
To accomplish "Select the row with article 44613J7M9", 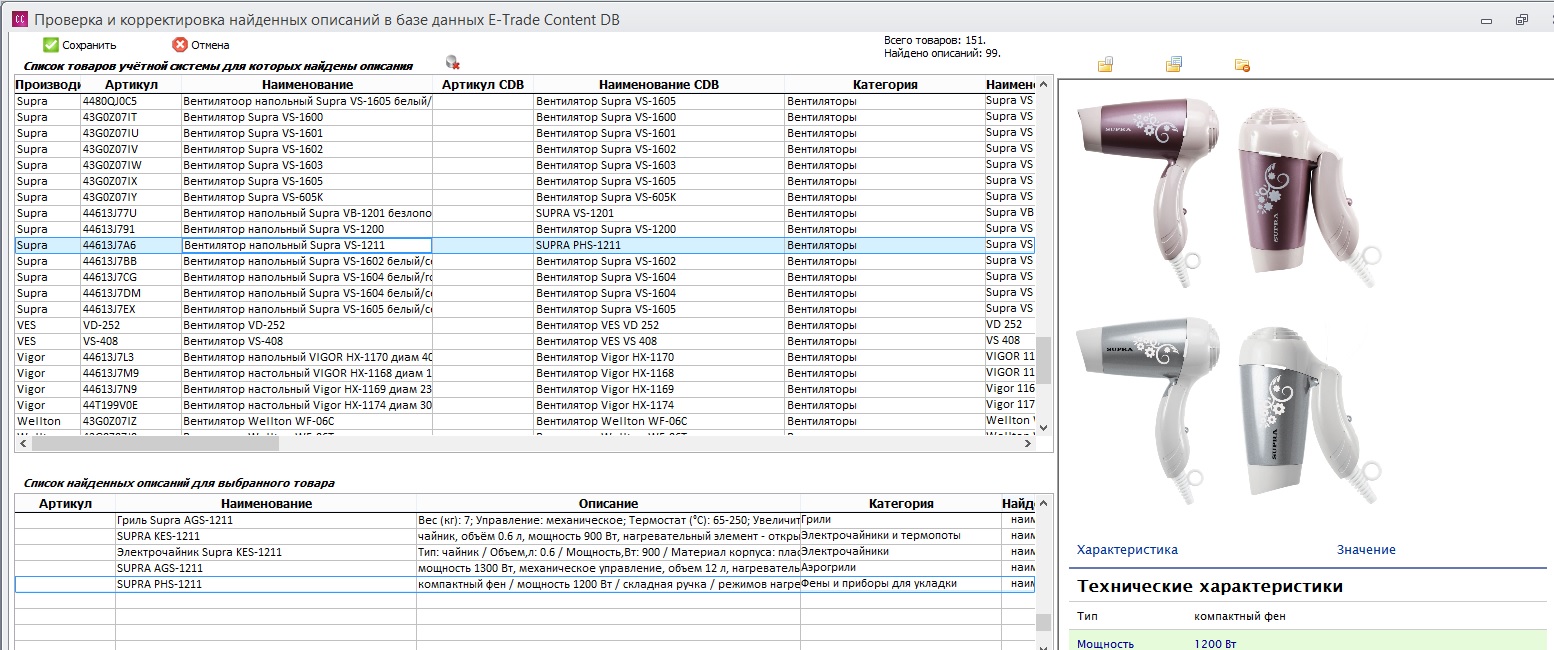I will (x=525, y=373).
